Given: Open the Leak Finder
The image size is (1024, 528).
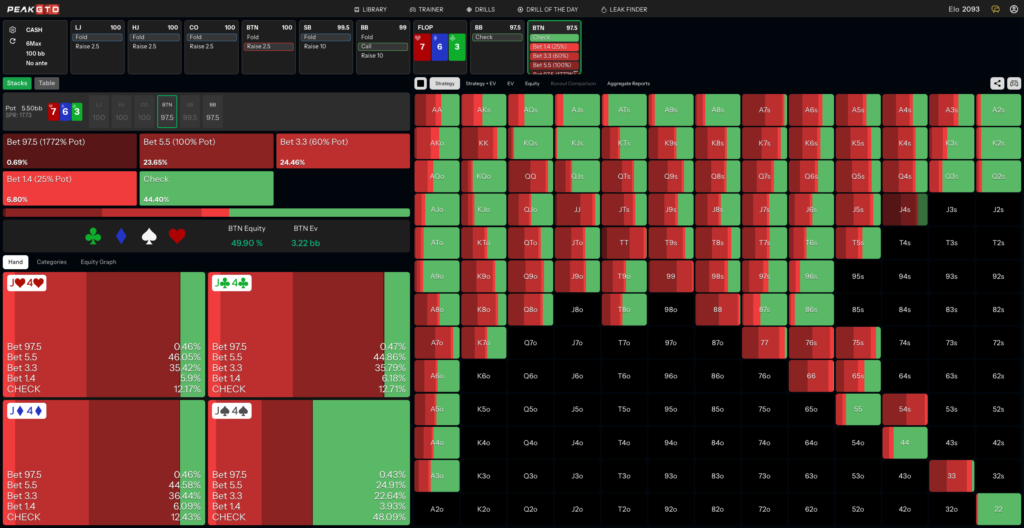Looking at the screenshot, I should point(623,10).
